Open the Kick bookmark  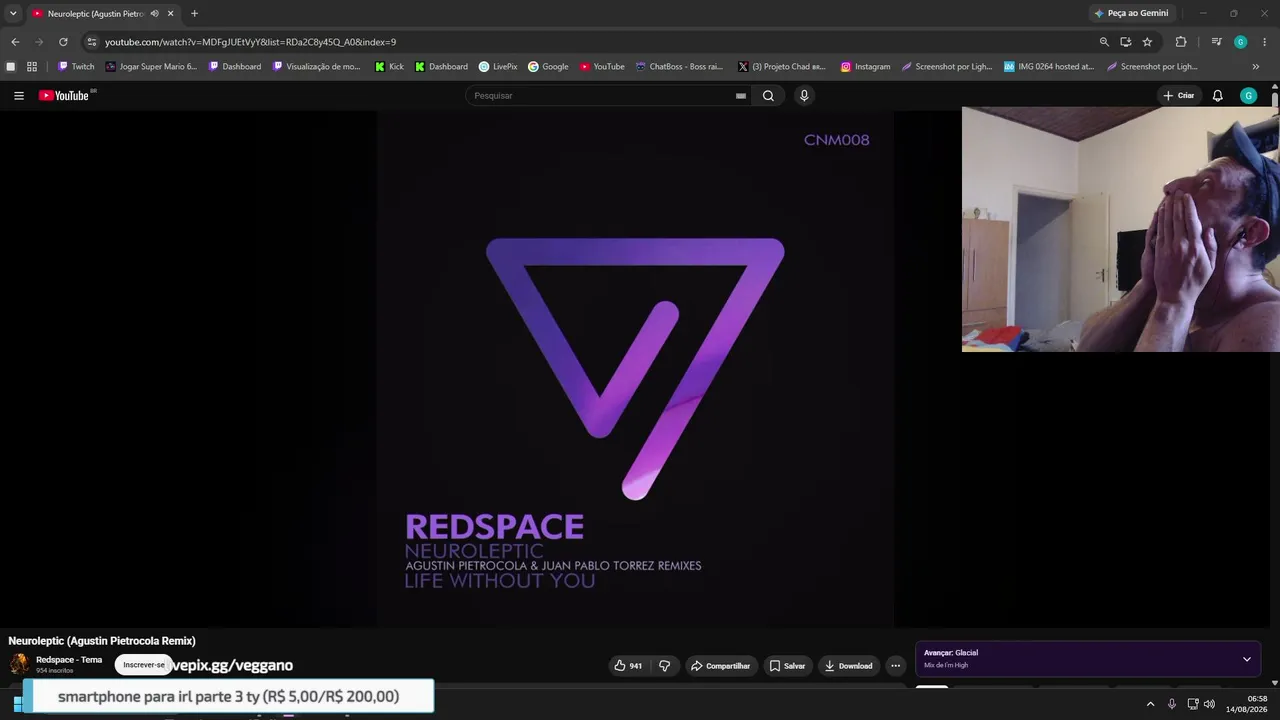[389, 67]
